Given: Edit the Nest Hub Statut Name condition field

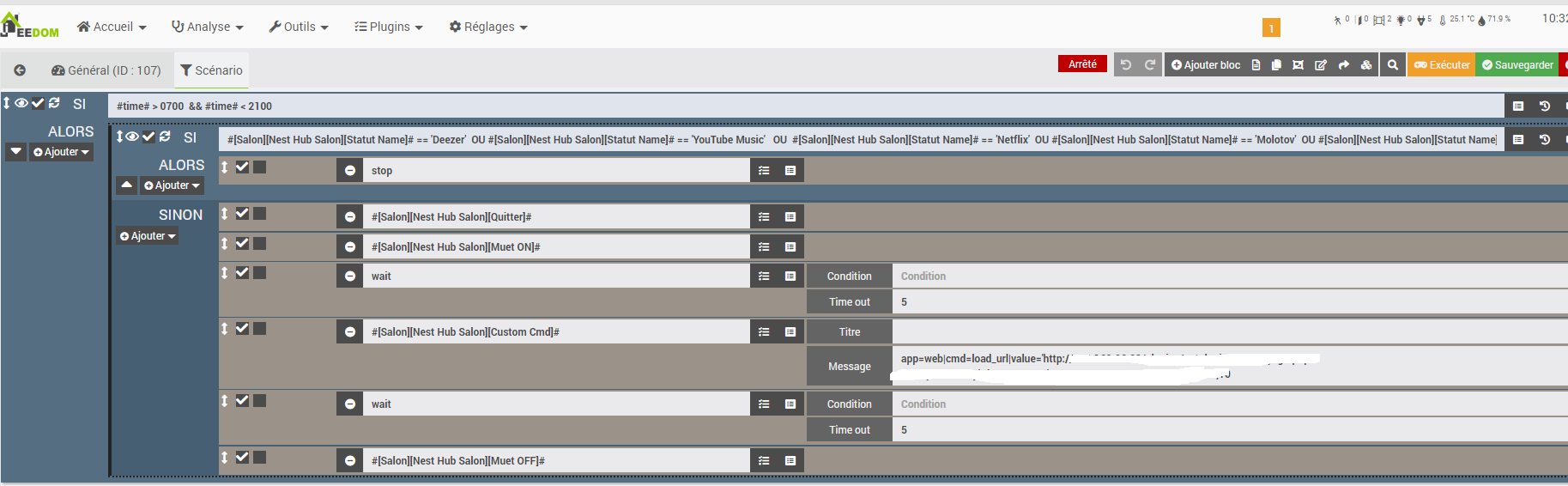Looking at the screenshot, I should (x=861, y=139).
